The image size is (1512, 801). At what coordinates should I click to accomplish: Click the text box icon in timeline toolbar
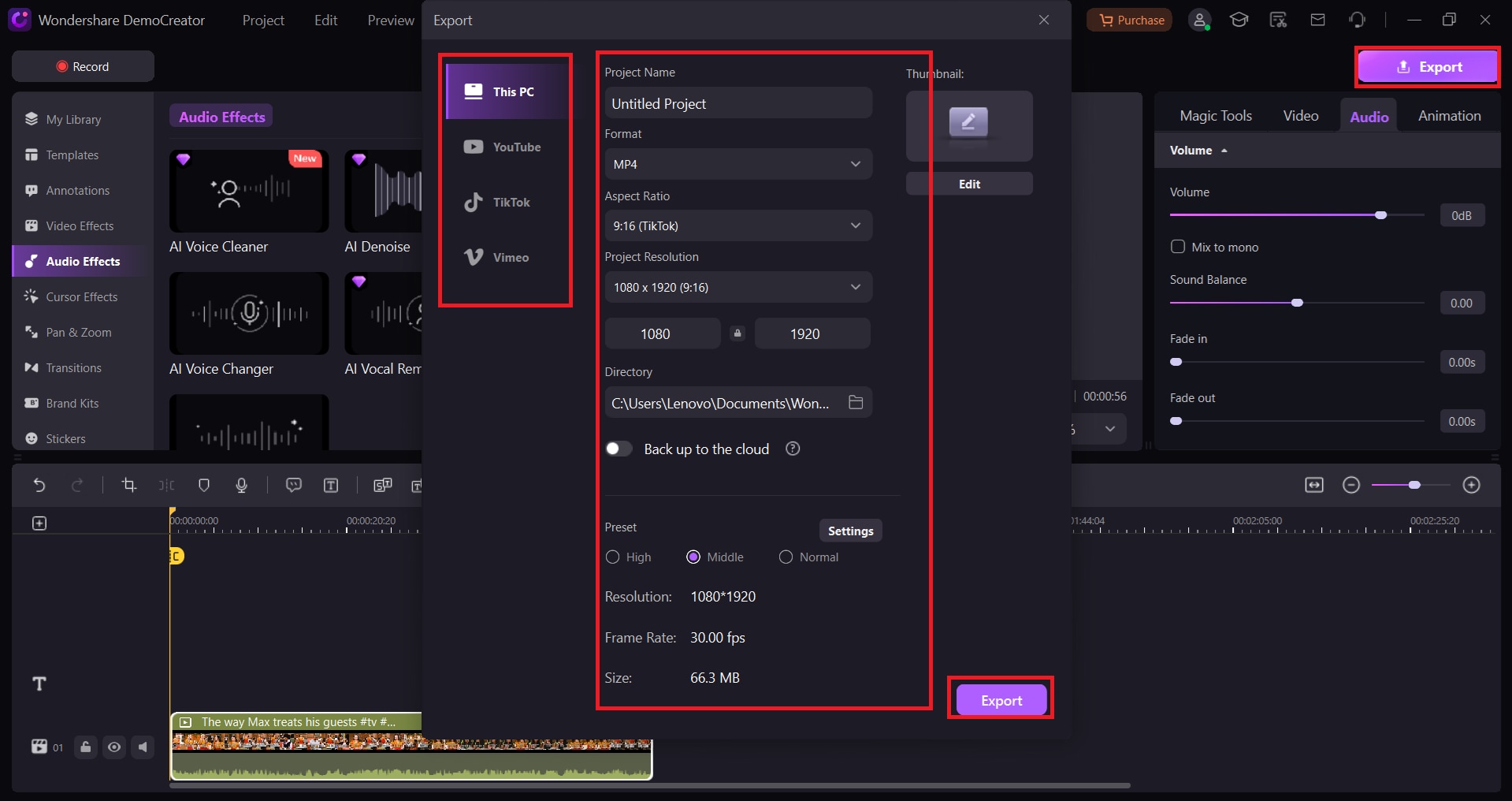coord(331,485)
